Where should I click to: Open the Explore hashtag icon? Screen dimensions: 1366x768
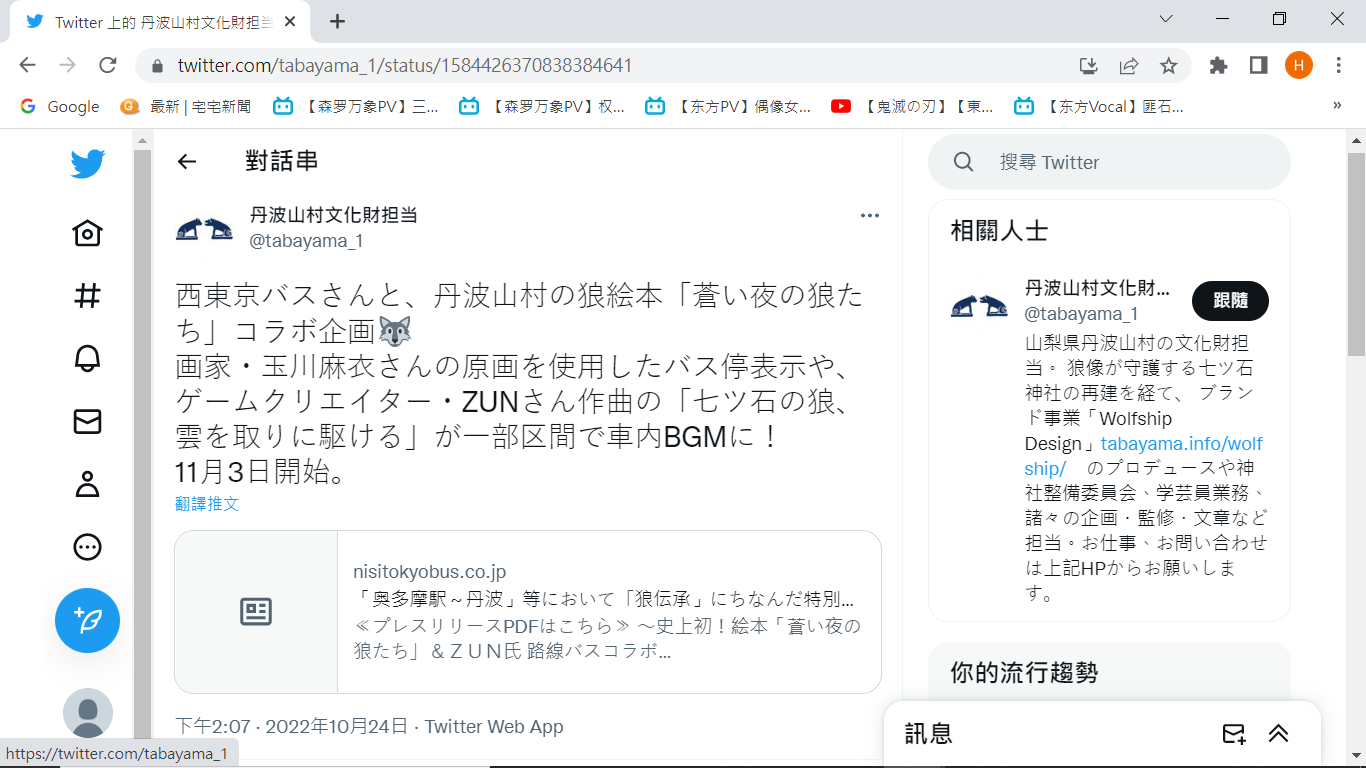click(88, 296)
